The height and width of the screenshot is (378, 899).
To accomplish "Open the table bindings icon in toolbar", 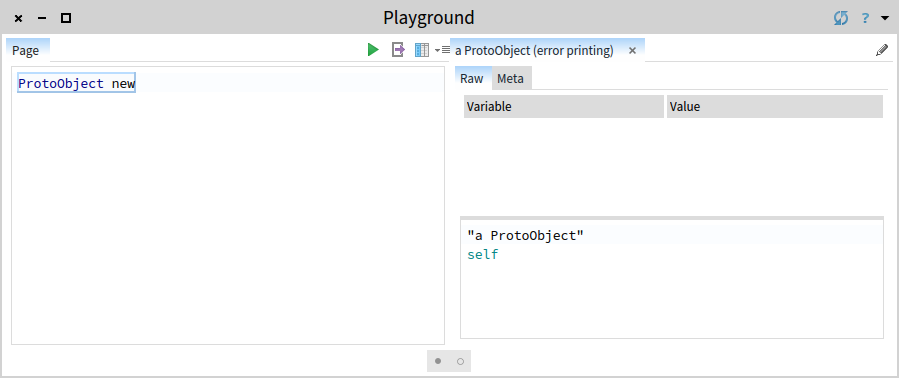I will 422,50.
